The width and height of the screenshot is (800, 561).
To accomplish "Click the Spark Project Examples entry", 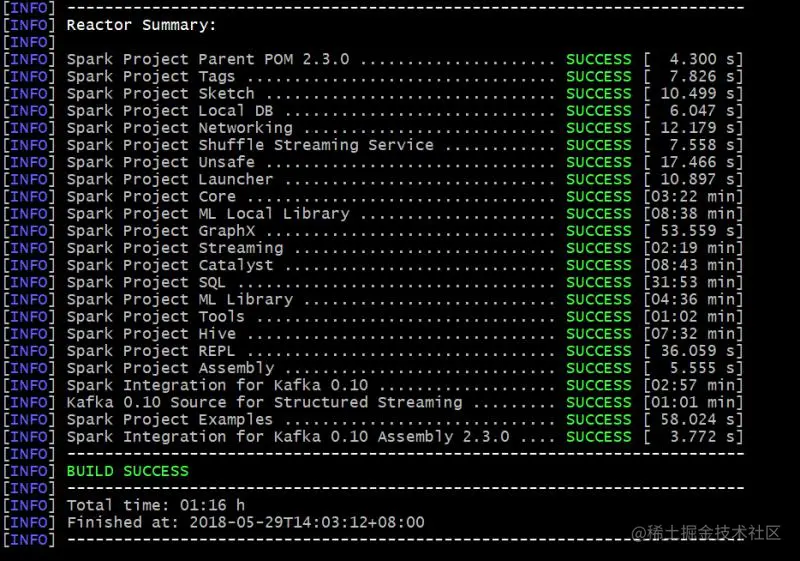I will click(x=170, y=420).
